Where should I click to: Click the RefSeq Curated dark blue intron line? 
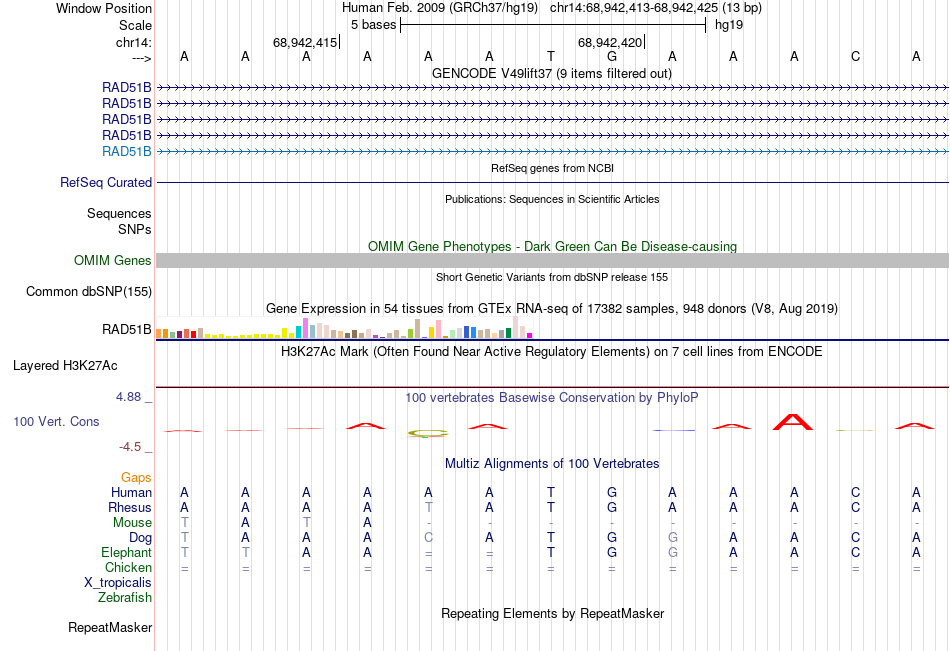pyautogui.click(x=552, y=182)
